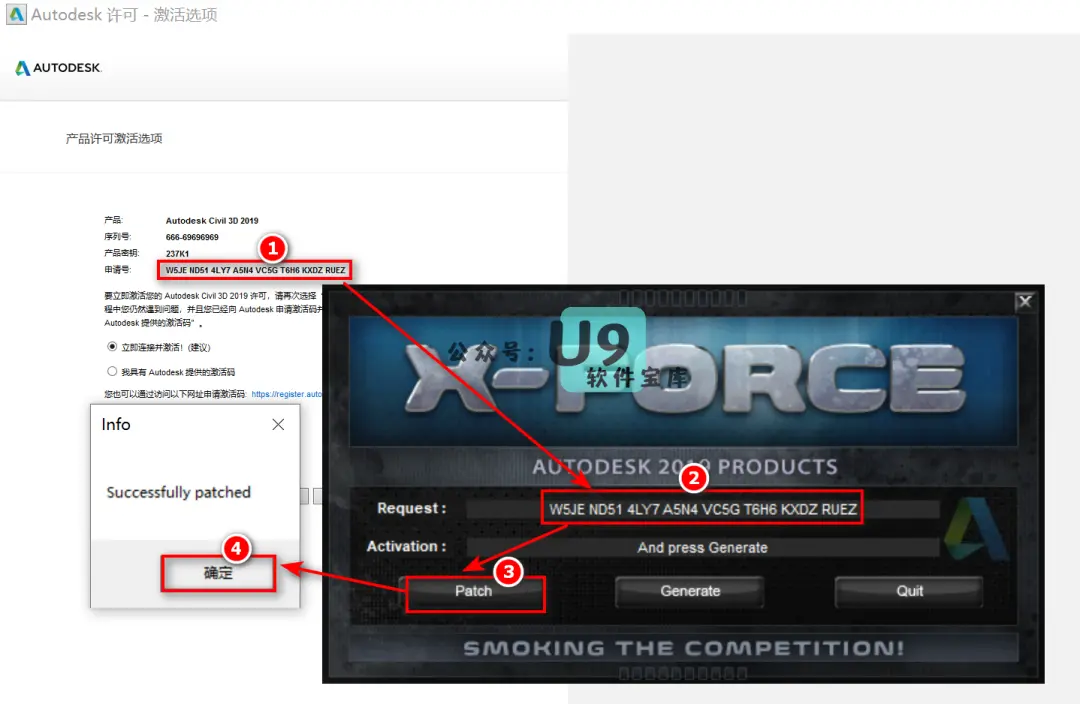
Task: Click the window title Autodesk 许可 - 激活选项
Action: click(125, 14)
